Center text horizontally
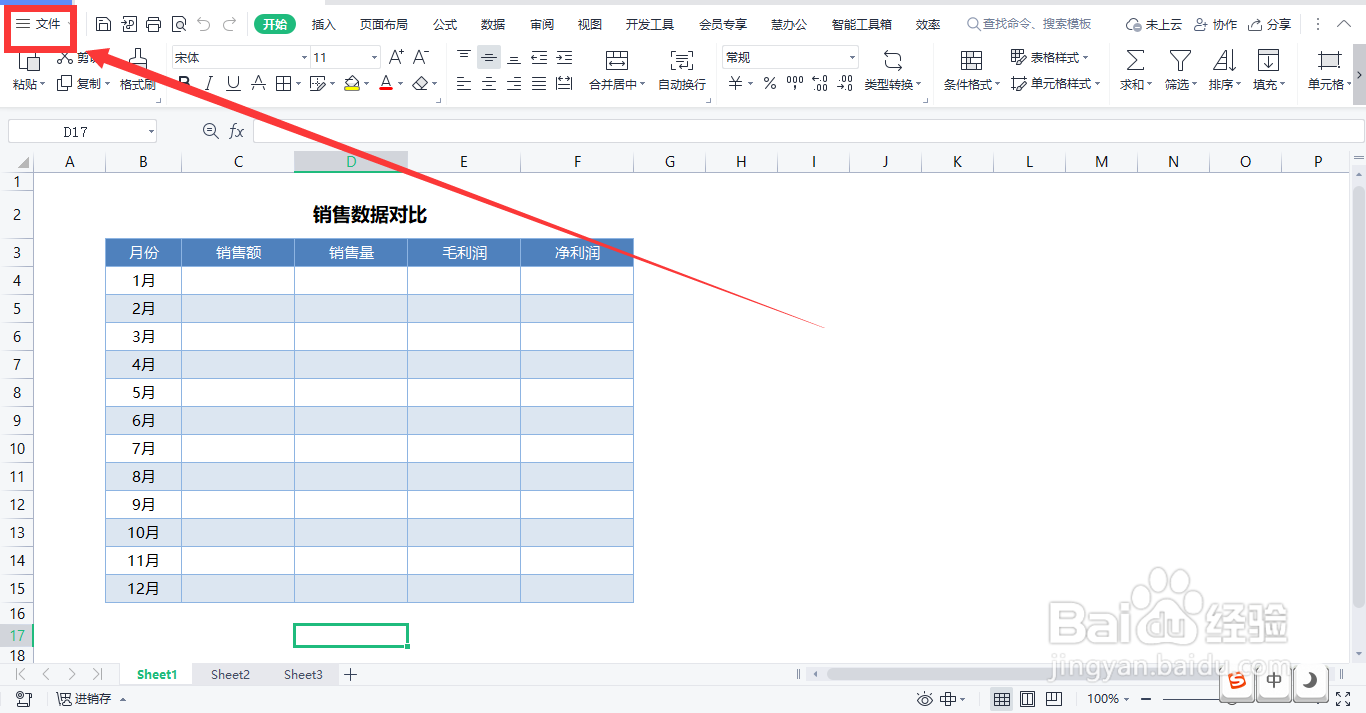The width and height of the screenshot is (1366, 713). (x=489, y=84)
